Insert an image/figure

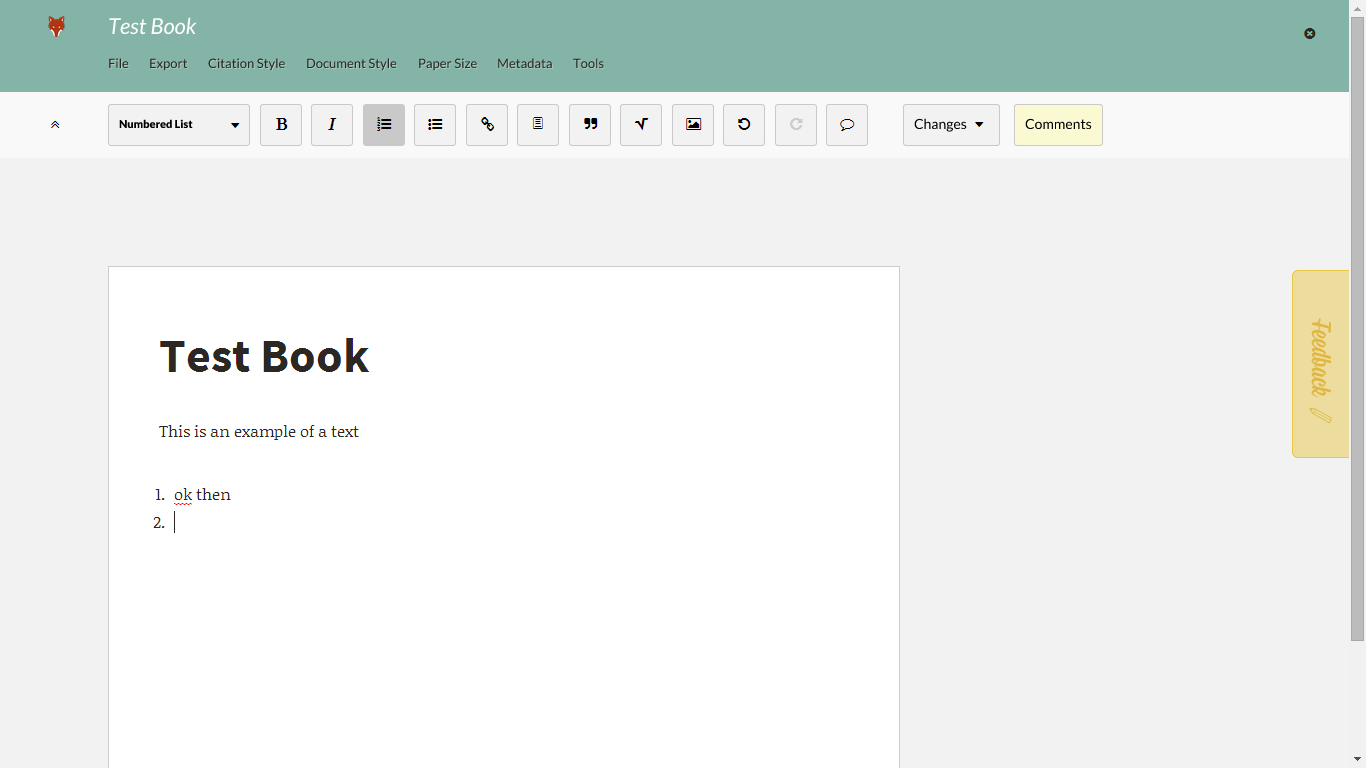(x=693, y=125)
